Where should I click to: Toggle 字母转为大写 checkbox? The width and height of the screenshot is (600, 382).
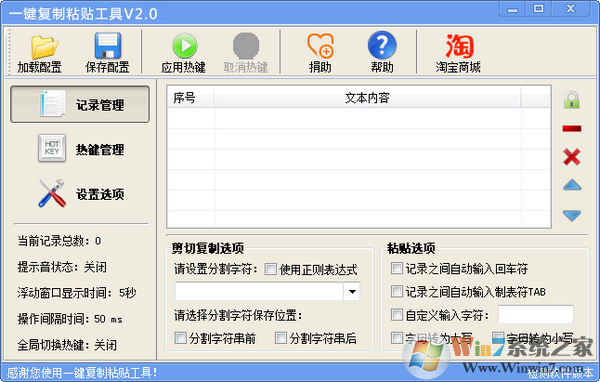pos(397,338)
